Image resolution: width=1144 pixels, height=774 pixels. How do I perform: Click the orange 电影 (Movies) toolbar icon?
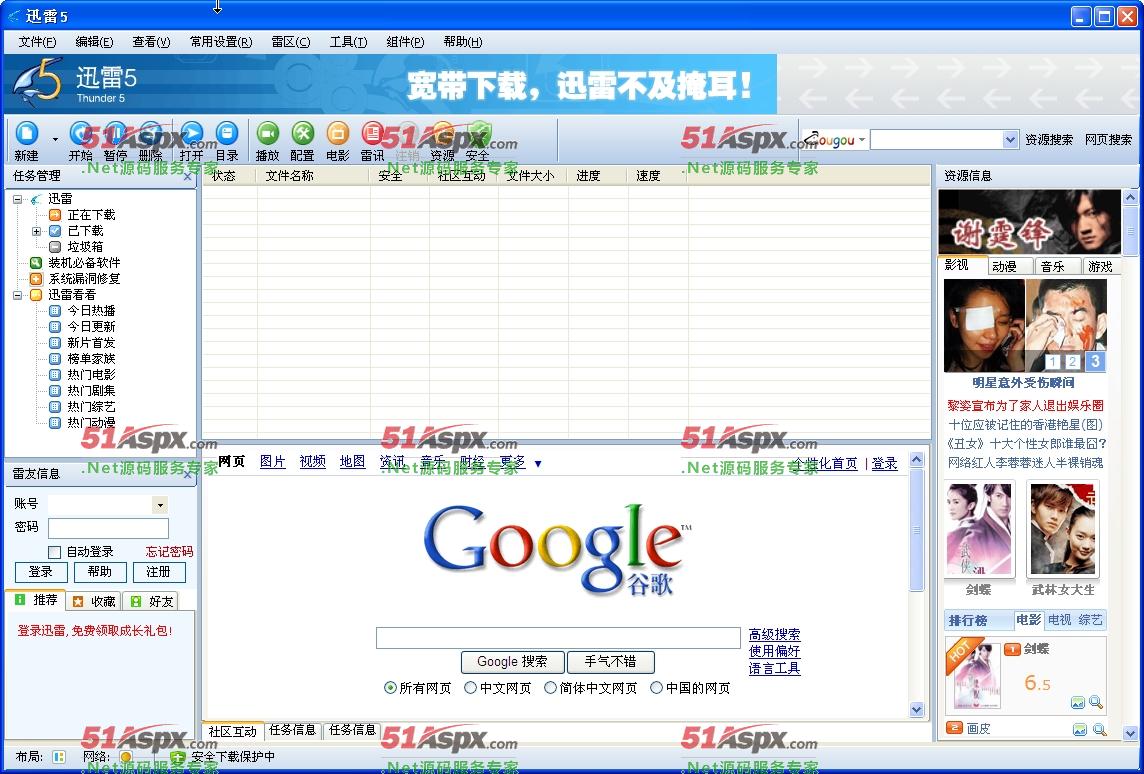(x=337, y=133)
